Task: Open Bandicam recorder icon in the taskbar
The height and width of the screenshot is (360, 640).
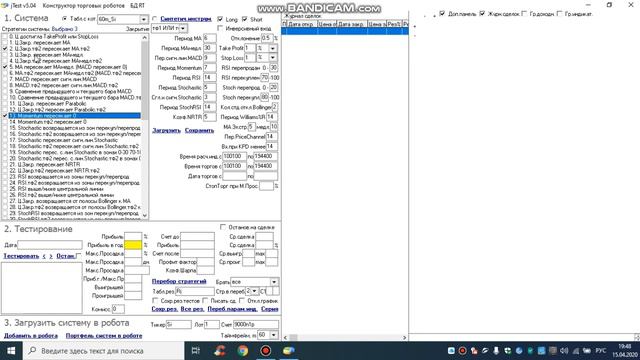Action: [265, 351]
